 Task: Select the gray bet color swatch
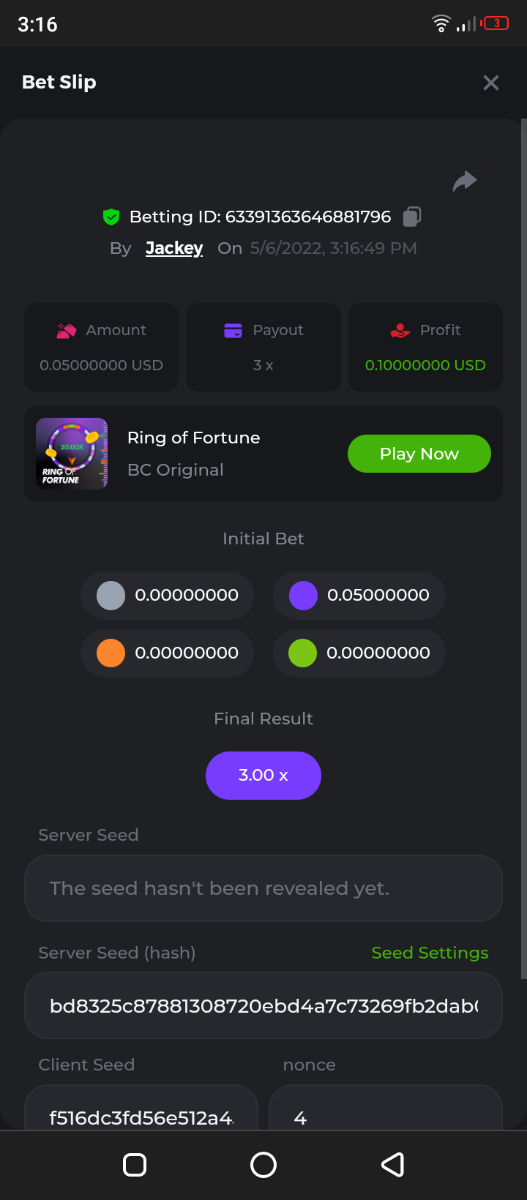(x=110, y=596)
